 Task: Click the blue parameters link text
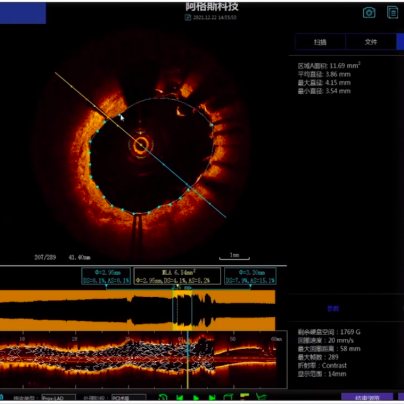click(x=333, y=309)
